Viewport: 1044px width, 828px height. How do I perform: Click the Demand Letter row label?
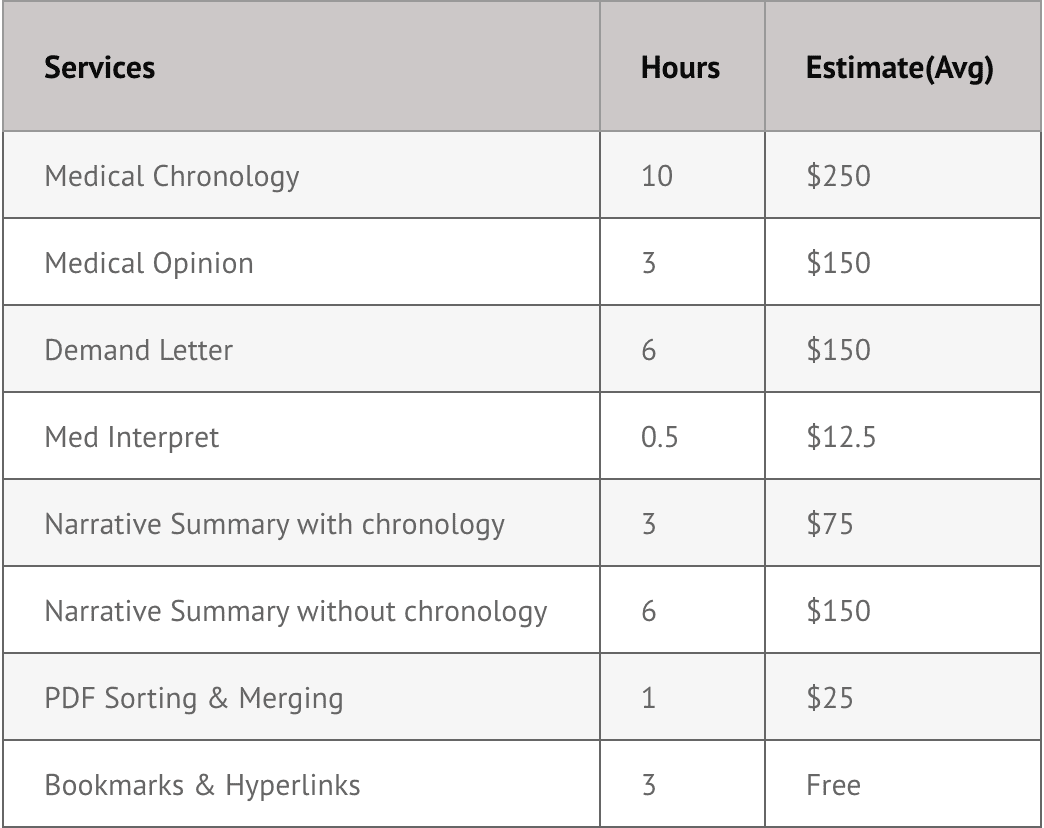[x=139, y=350]
